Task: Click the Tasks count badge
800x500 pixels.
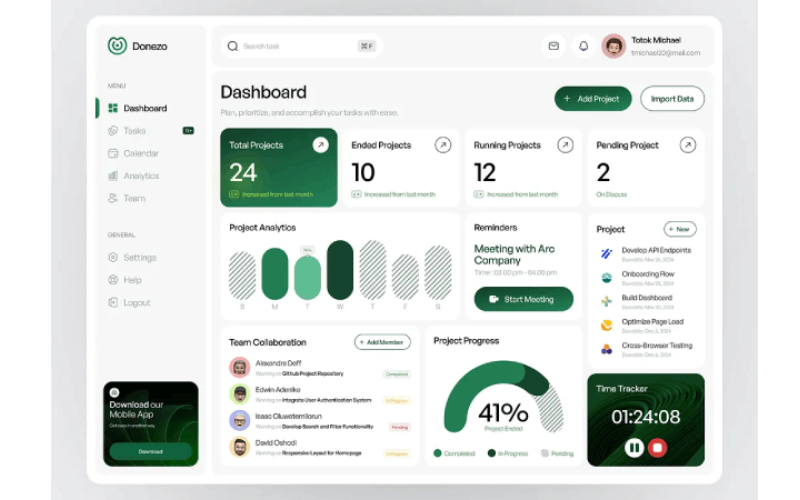Action: pos(188,131)
